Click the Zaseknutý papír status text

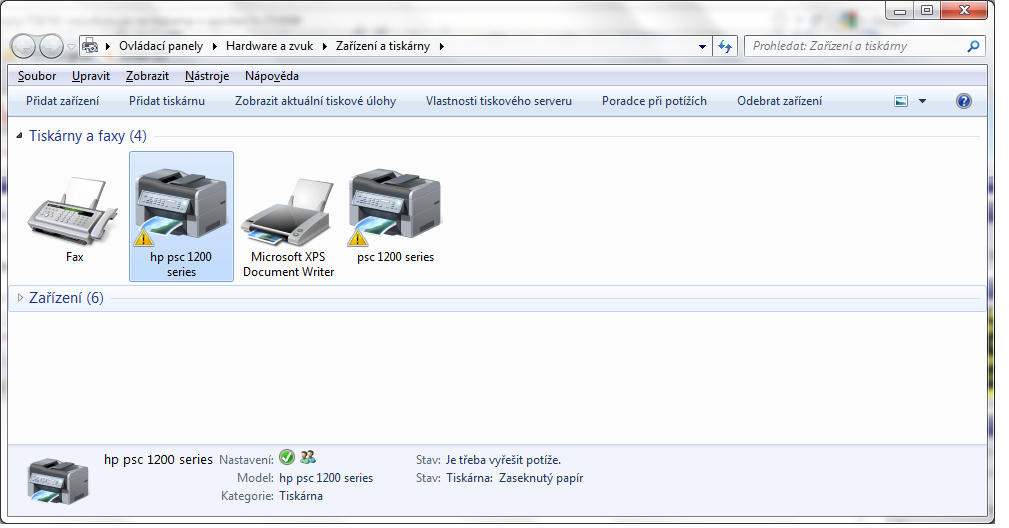(541, 478)
